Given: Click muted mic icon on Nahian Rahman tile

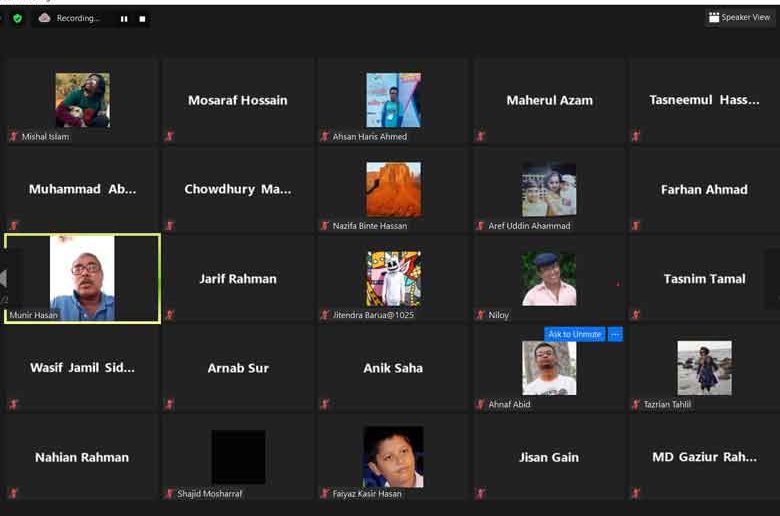Looking at the screenshot, I should (x=14, y=493).
